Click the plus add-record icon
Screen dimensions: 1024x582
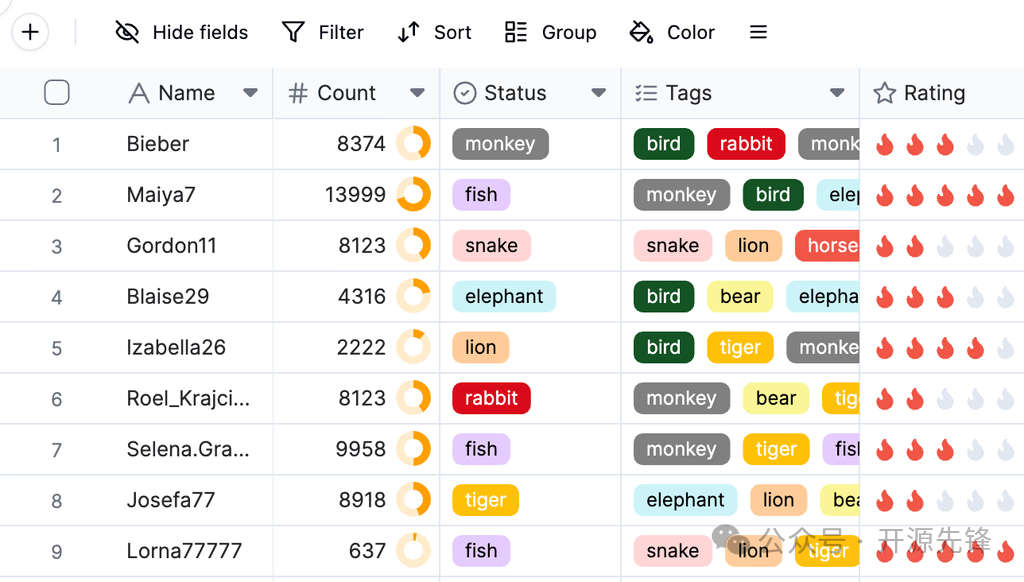coord(30,32)
